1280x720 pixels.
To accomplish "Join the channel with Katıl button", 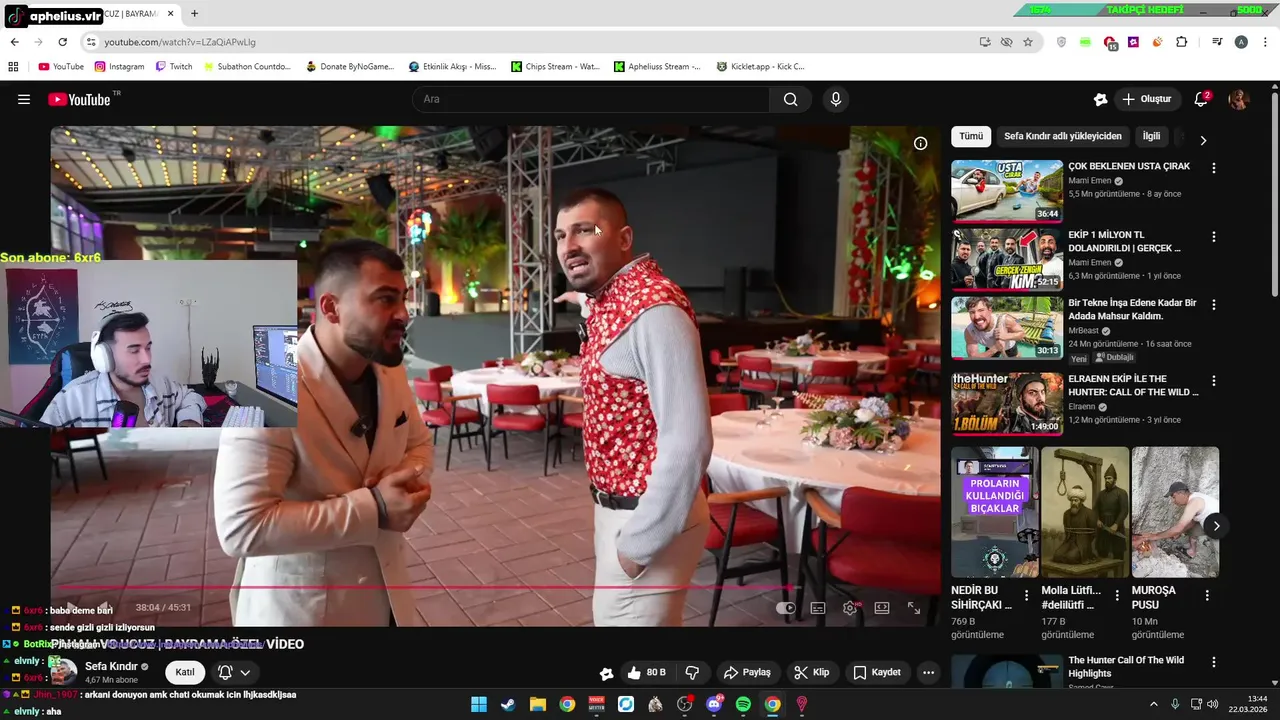I will (185, 673).
